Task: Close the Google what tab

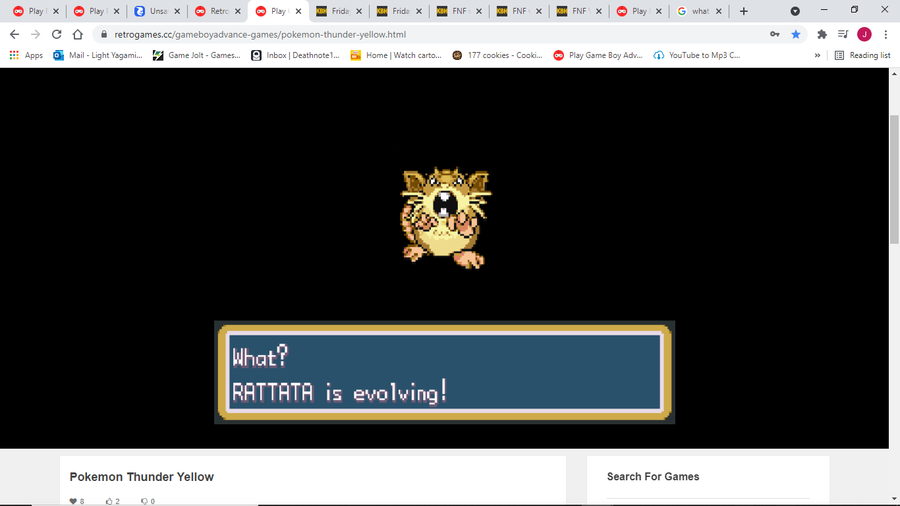Action: tap(719, 11)
